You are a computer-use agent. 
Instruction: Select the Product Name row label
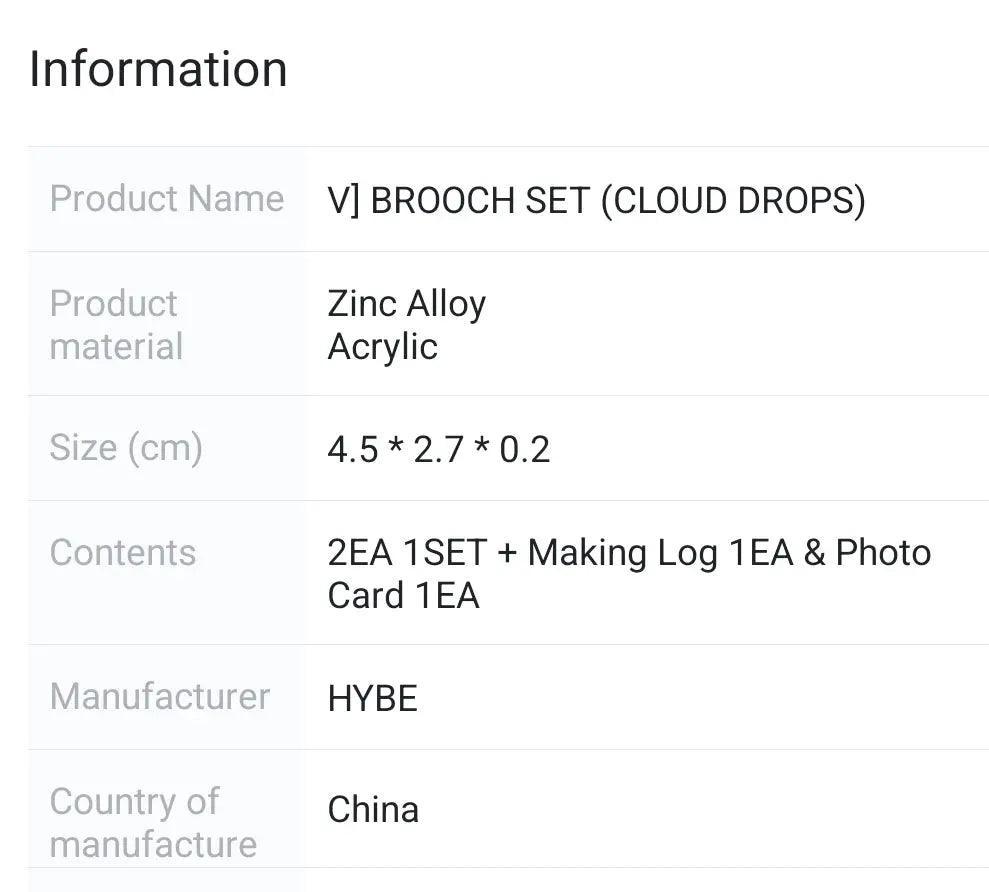pyautogui.click(x=167, y=199)
